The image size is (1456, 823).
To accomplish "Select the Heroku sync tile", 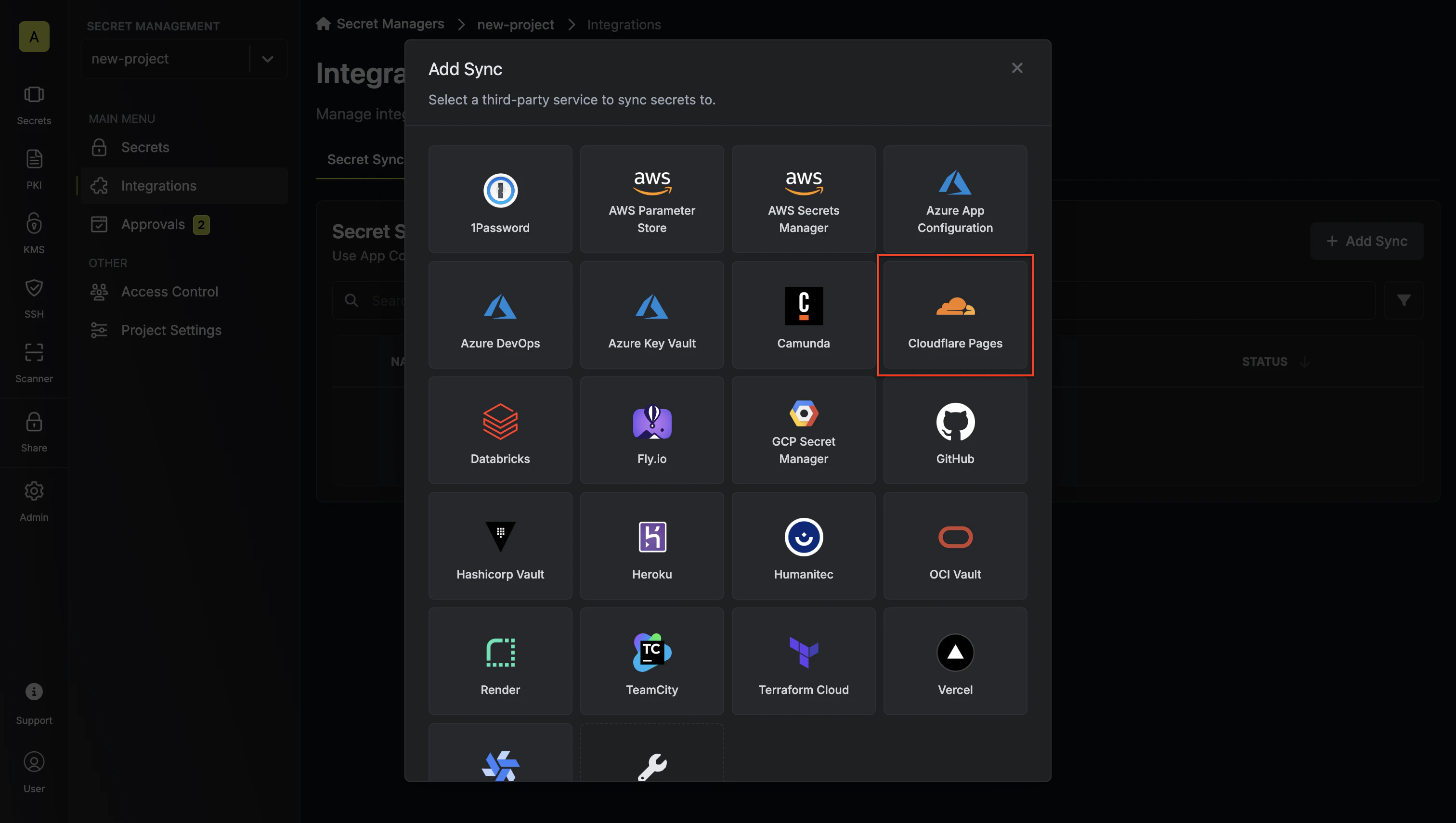I will pos(651,545).
